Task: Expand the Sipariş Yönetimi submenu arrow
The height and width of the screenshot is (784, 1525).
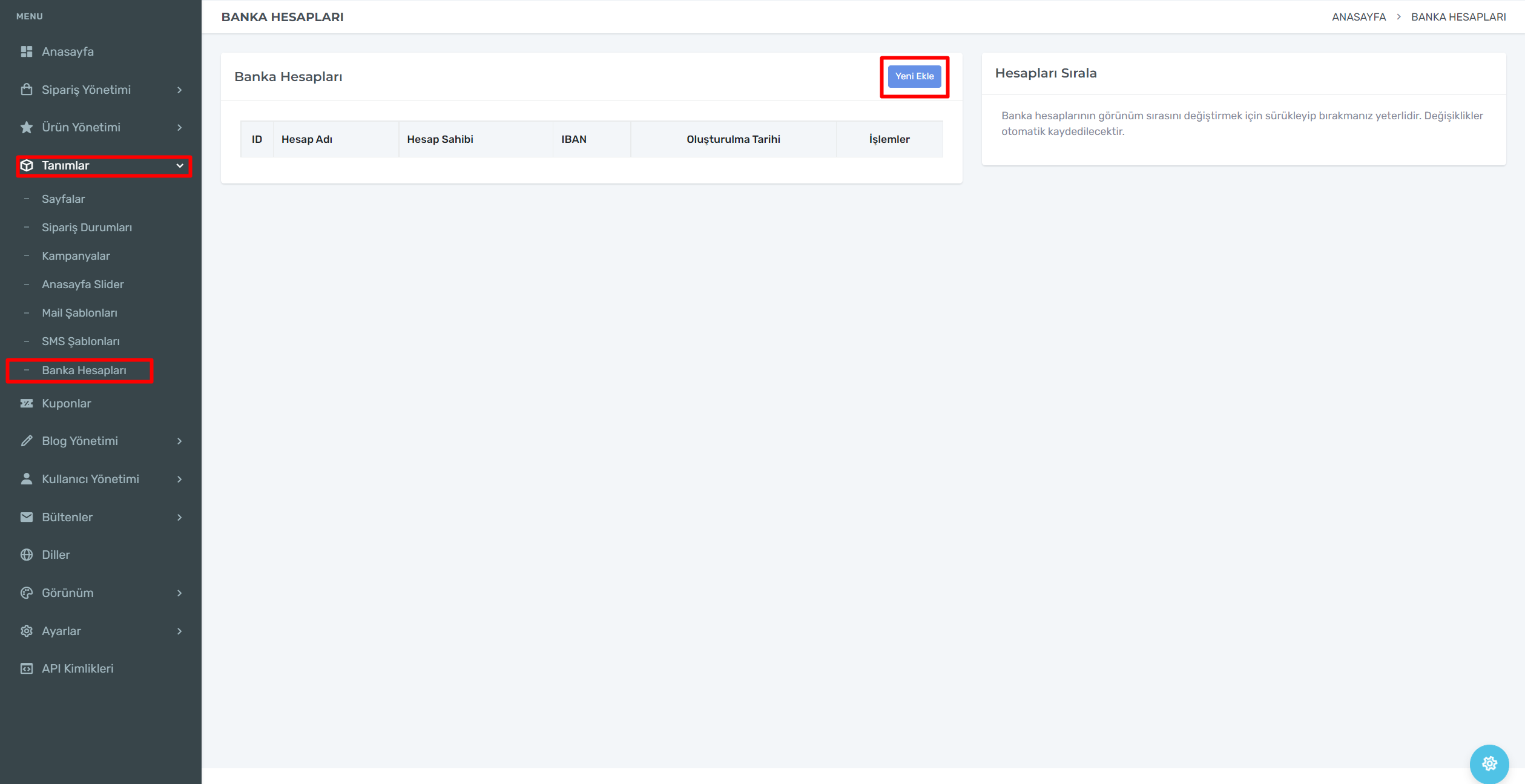Action: click(x=180, y=90)
